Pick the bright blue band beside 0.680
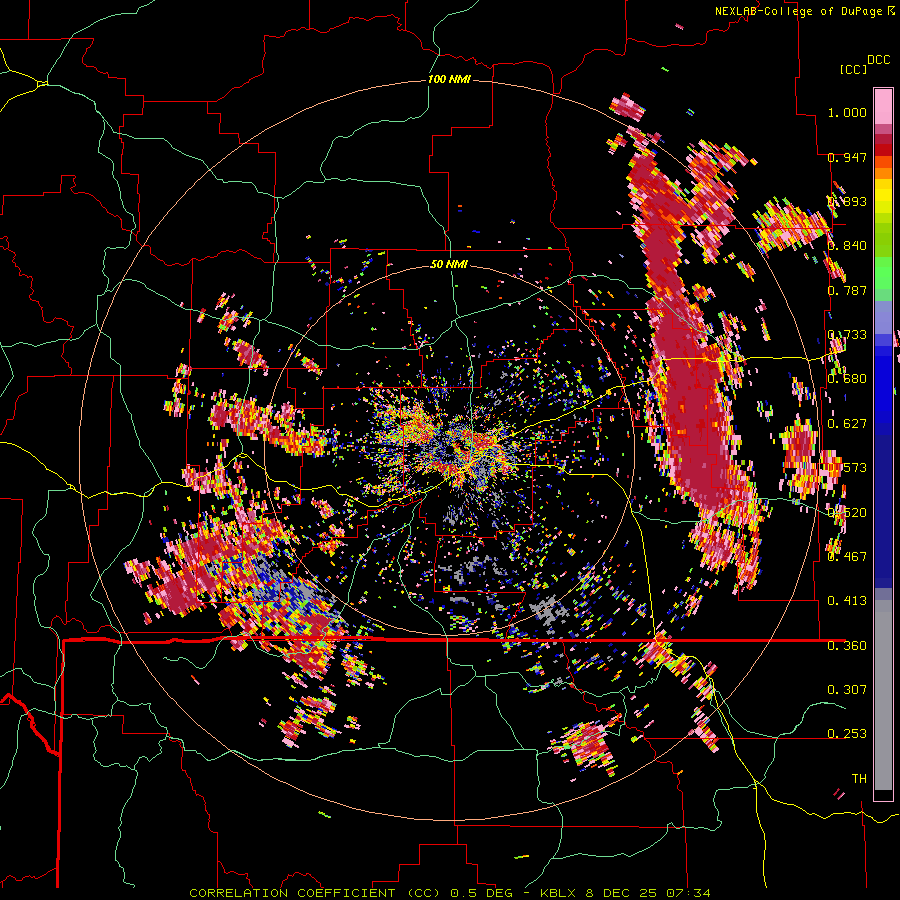Viewport: 900px width, 900px height. [883, 383]
